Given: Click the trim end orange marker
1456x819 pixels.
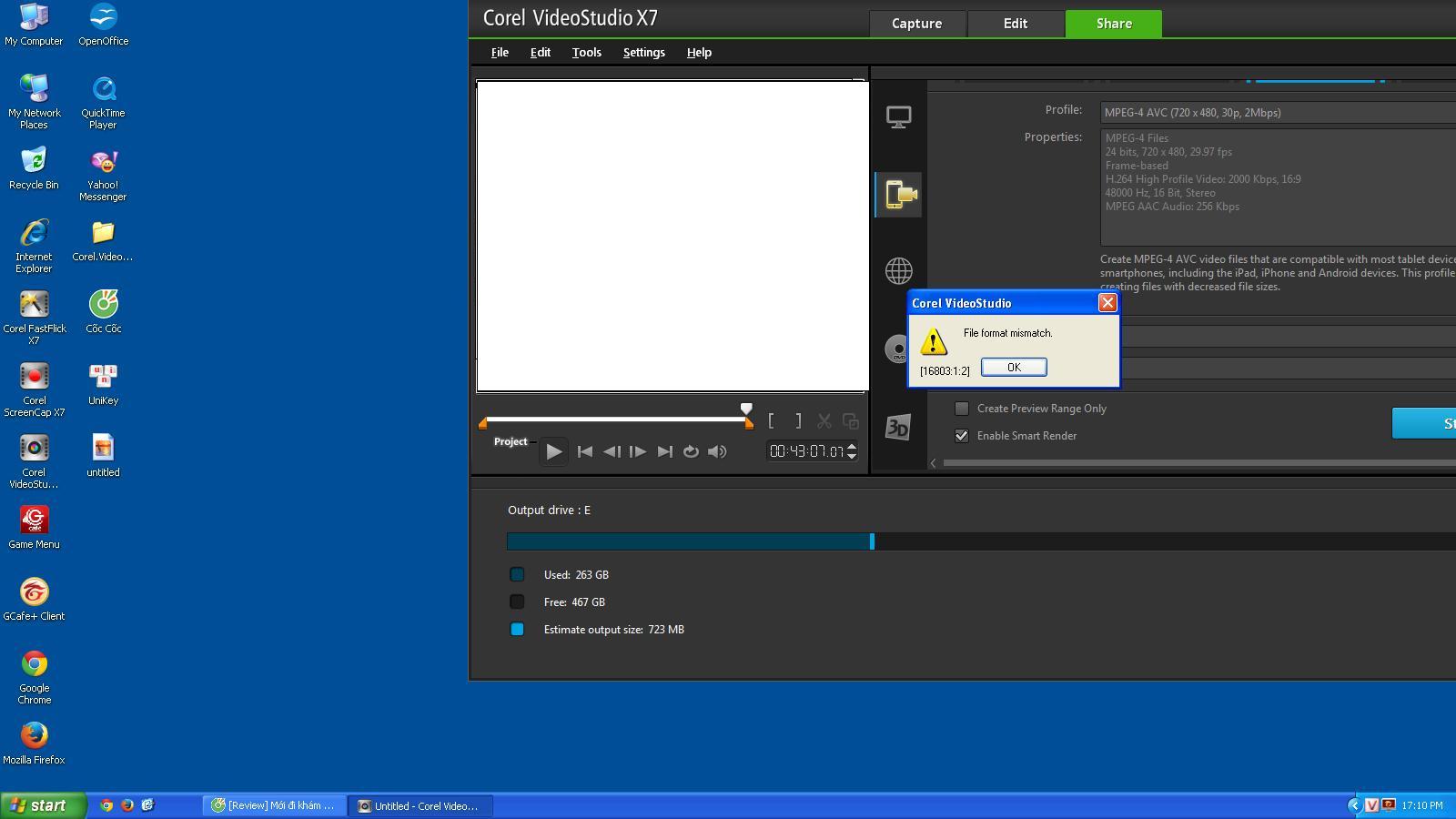Looking at the screenshot, I should 749,423.
